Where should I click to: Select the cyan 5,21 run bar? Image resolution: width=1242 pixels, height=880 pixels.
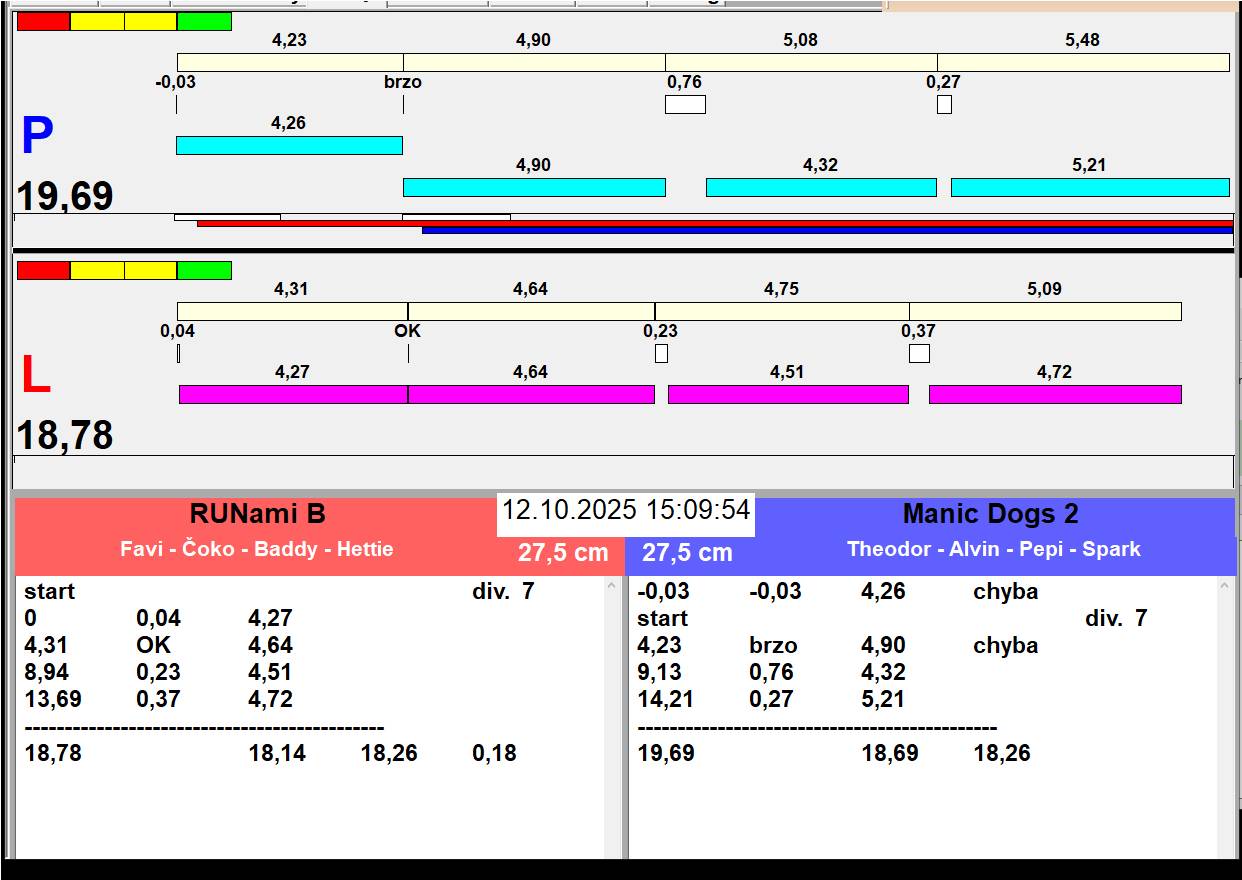pos(1089,187)
